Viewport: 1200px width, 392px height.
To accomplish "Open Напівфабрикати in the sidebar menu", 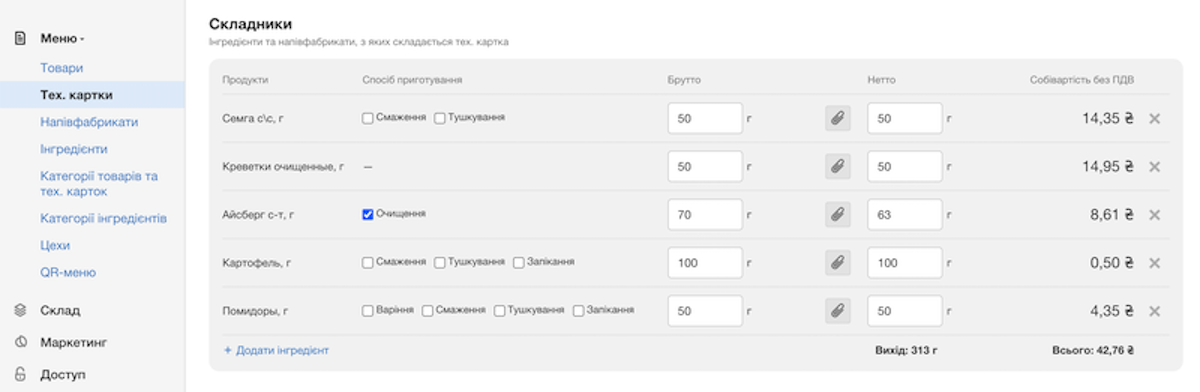I will point(89,122).
